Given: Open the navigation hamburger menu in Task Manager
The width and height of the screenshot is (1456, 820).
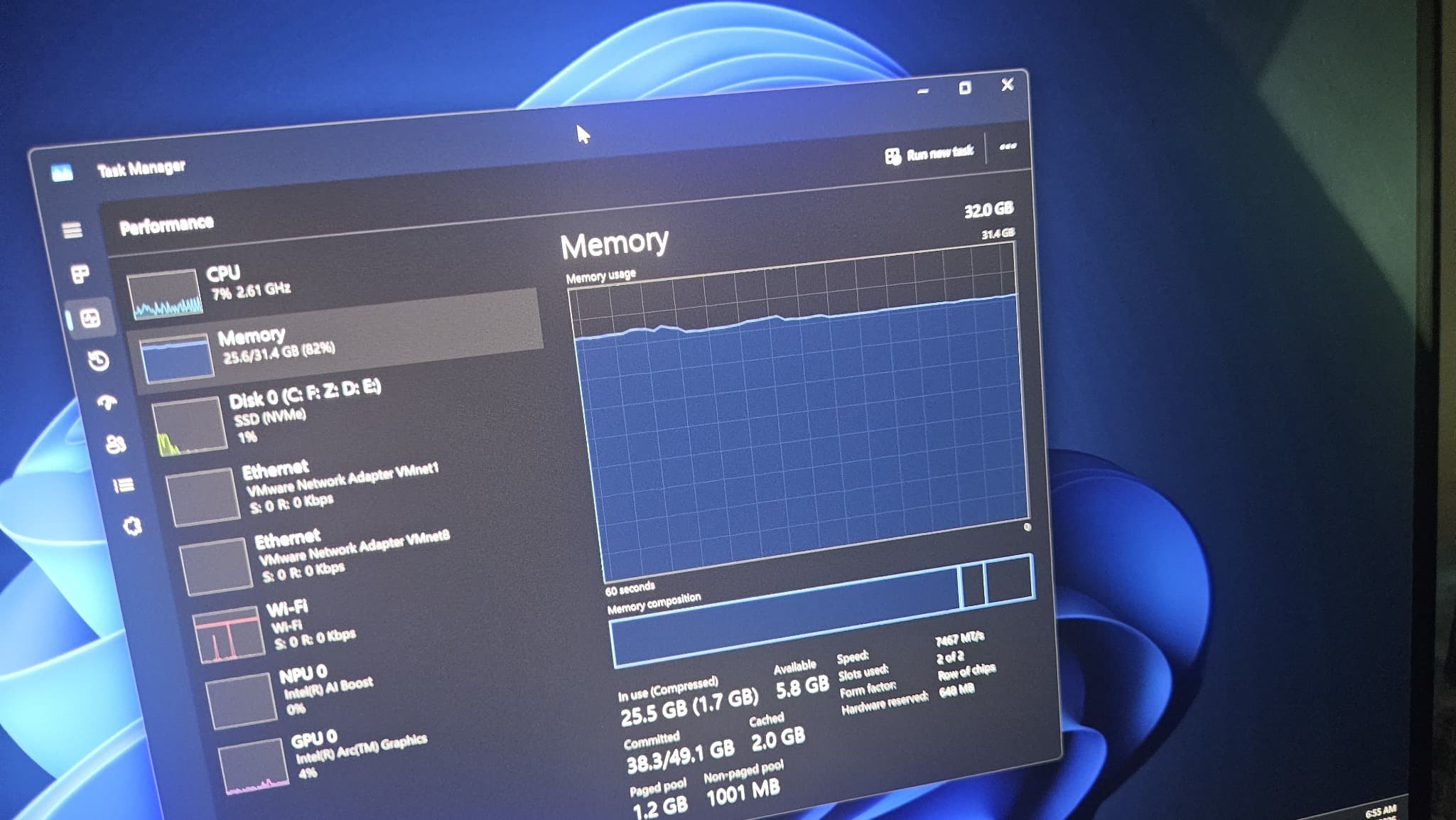Looking at the screenshot, I should (x=71, y=230).
